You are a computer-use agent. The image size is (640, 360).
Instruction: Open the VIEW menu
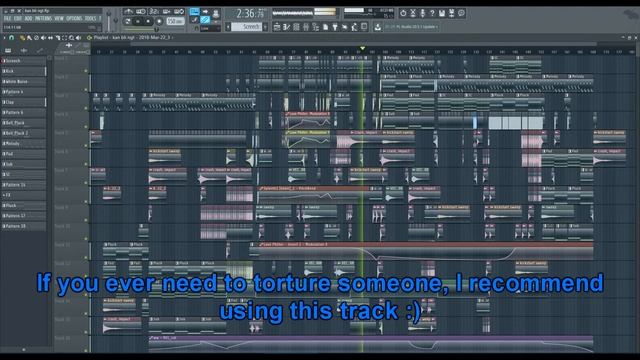[x=59, y=18]
